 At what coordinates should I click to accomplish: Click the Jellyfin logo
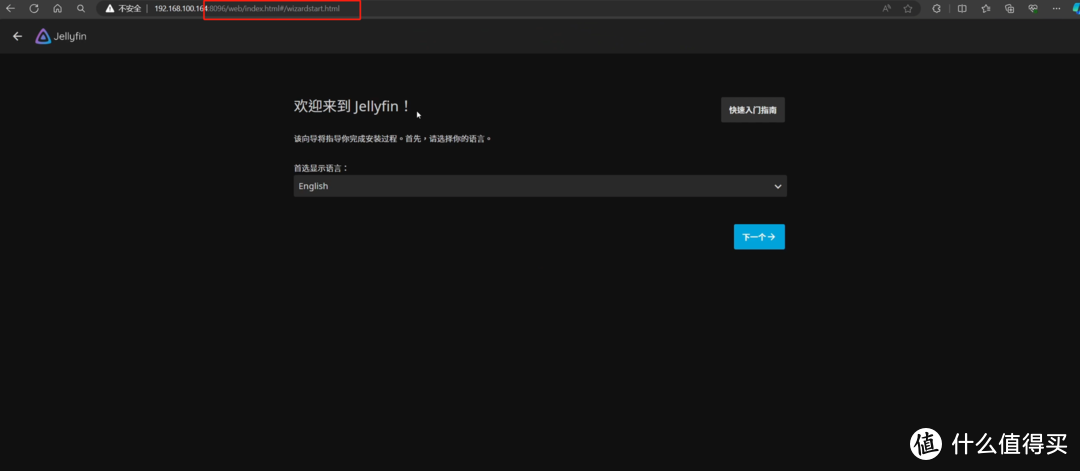61,36
